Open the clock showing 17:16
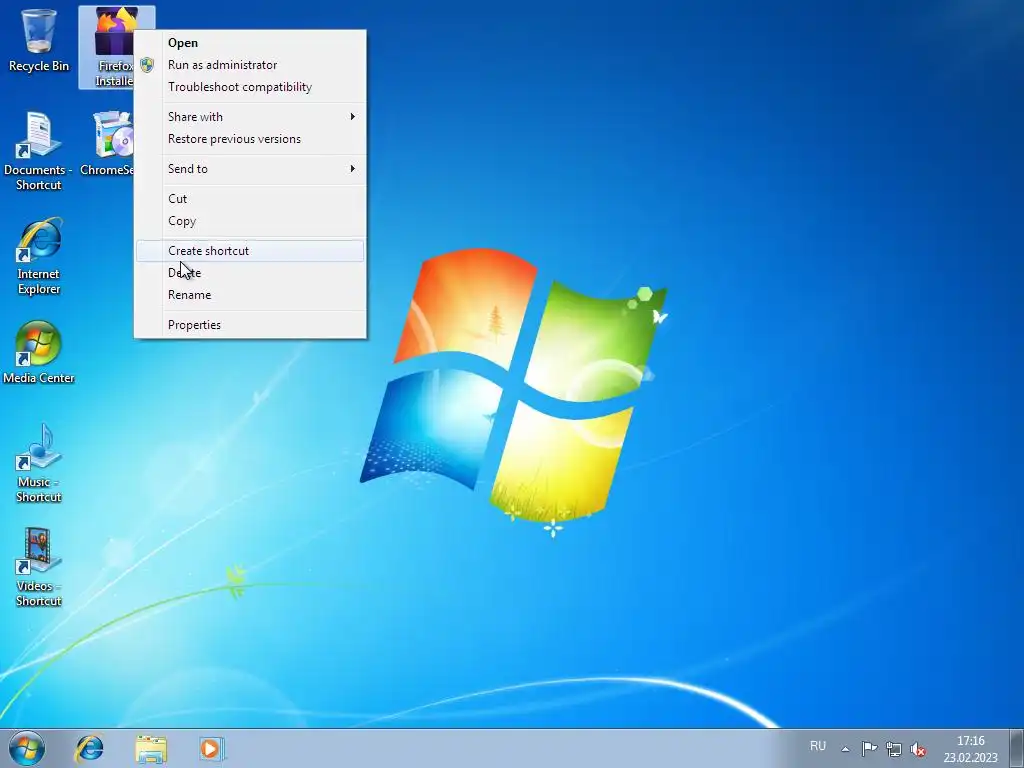Image resolution: width=1024 pixels, height=768 pixels. [970, 748]
